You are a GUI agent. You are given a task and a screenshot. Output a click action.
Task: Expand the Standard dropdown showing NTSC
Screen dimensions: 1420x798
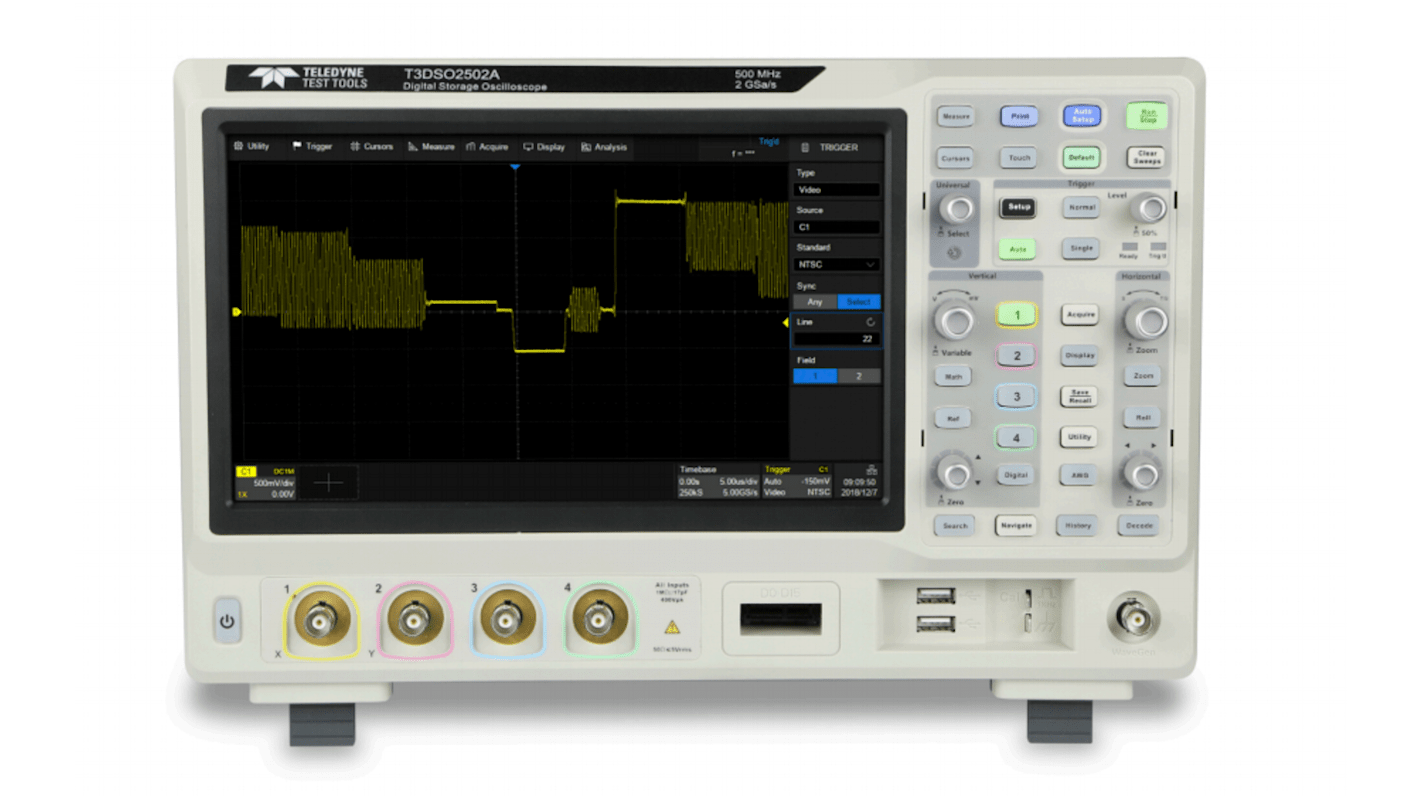pos(837,265)
